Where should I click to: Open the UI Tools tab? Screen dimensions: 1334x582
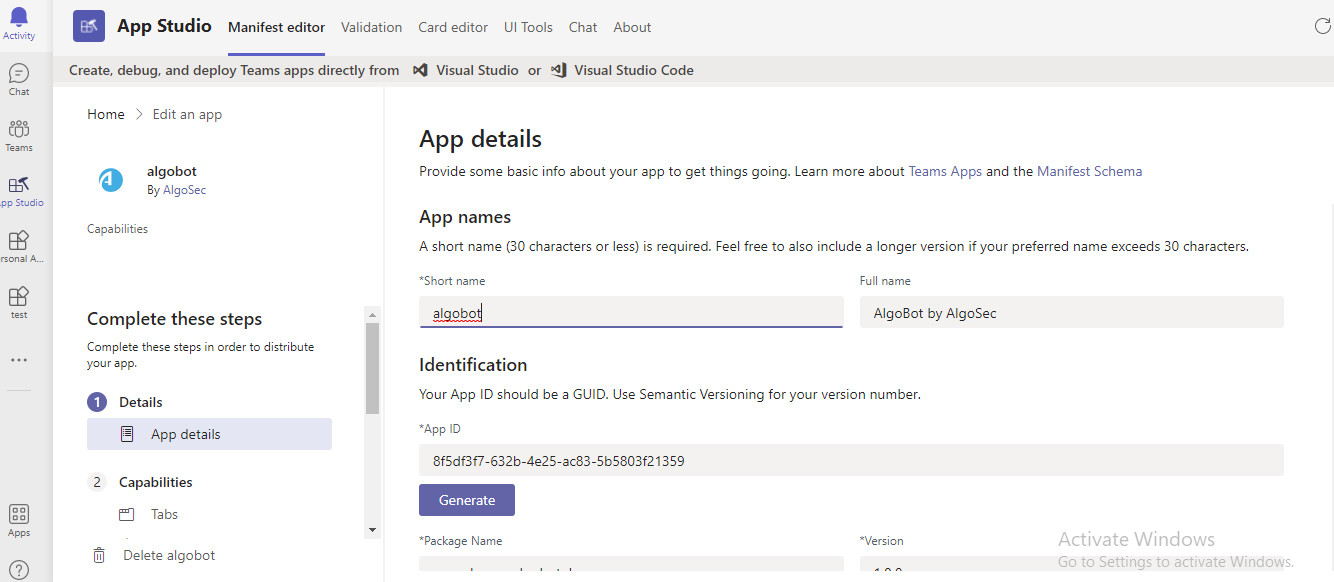point(528,27)
